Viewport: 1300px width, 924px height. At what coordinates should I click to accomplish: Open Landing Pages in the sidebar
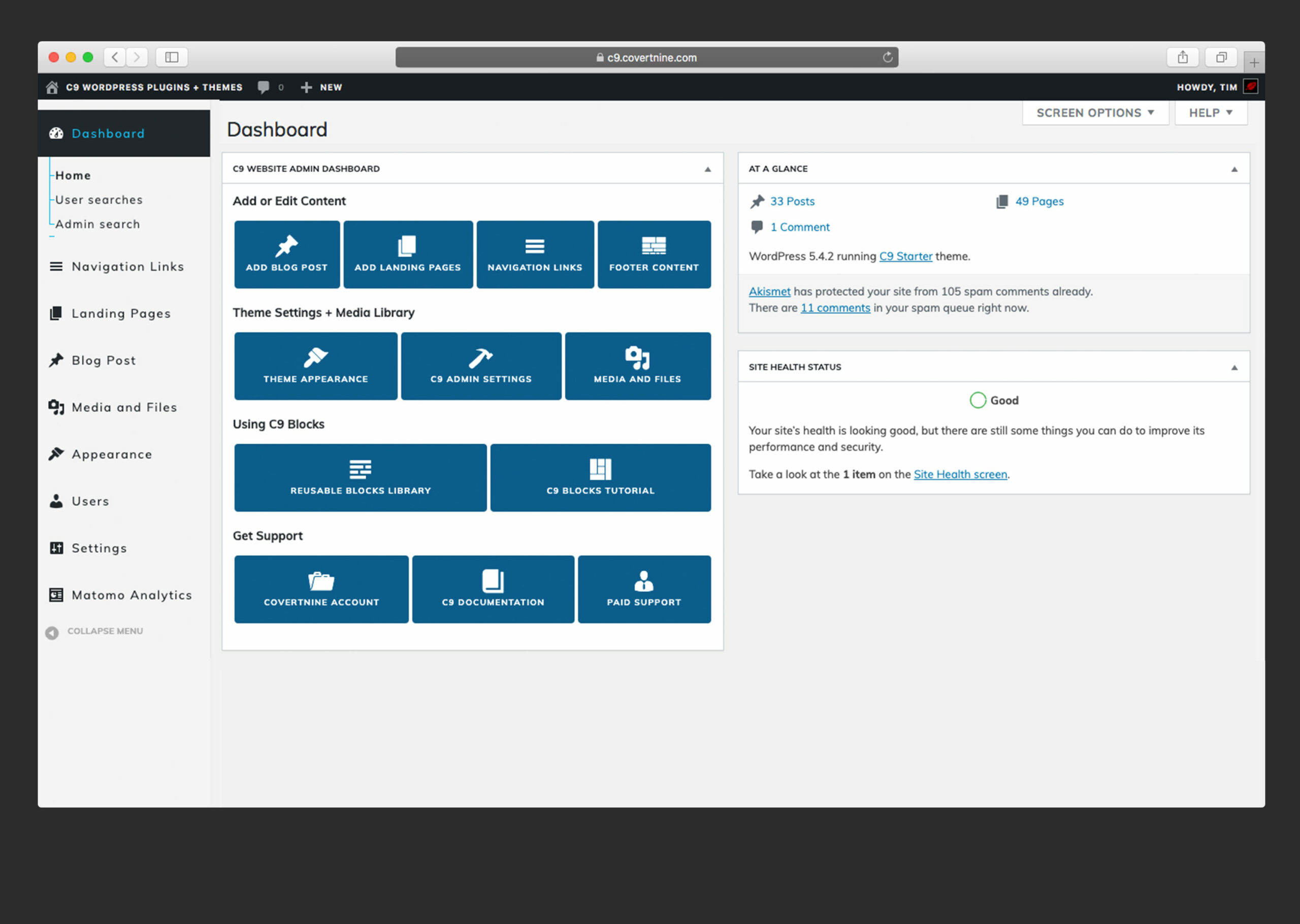point(124,314)
